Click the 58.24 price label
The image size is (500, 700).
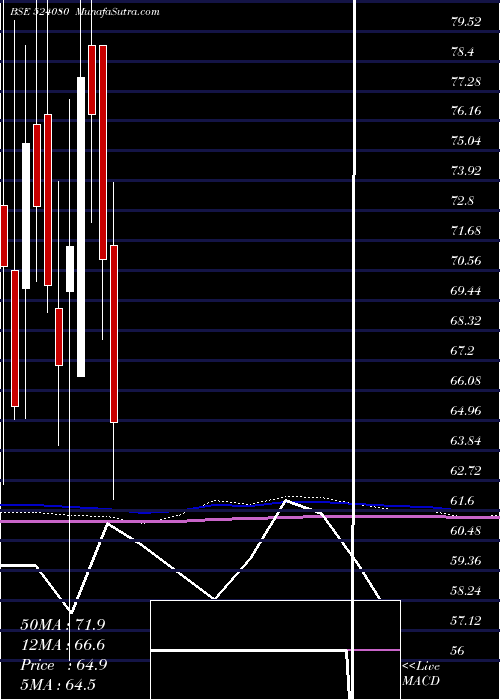tap(466, 591)
